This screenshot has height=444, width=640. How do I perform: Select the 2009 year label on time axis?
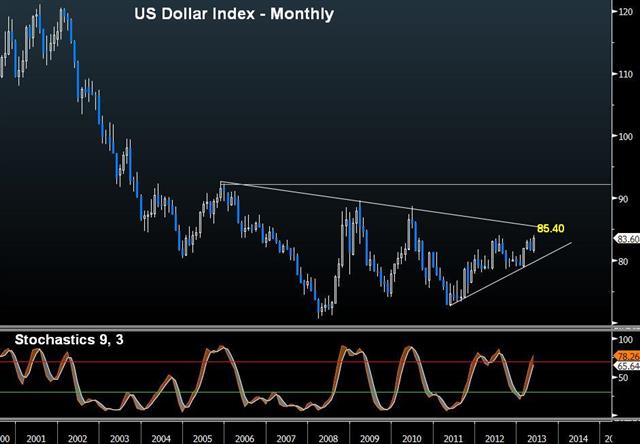point(369,439)
